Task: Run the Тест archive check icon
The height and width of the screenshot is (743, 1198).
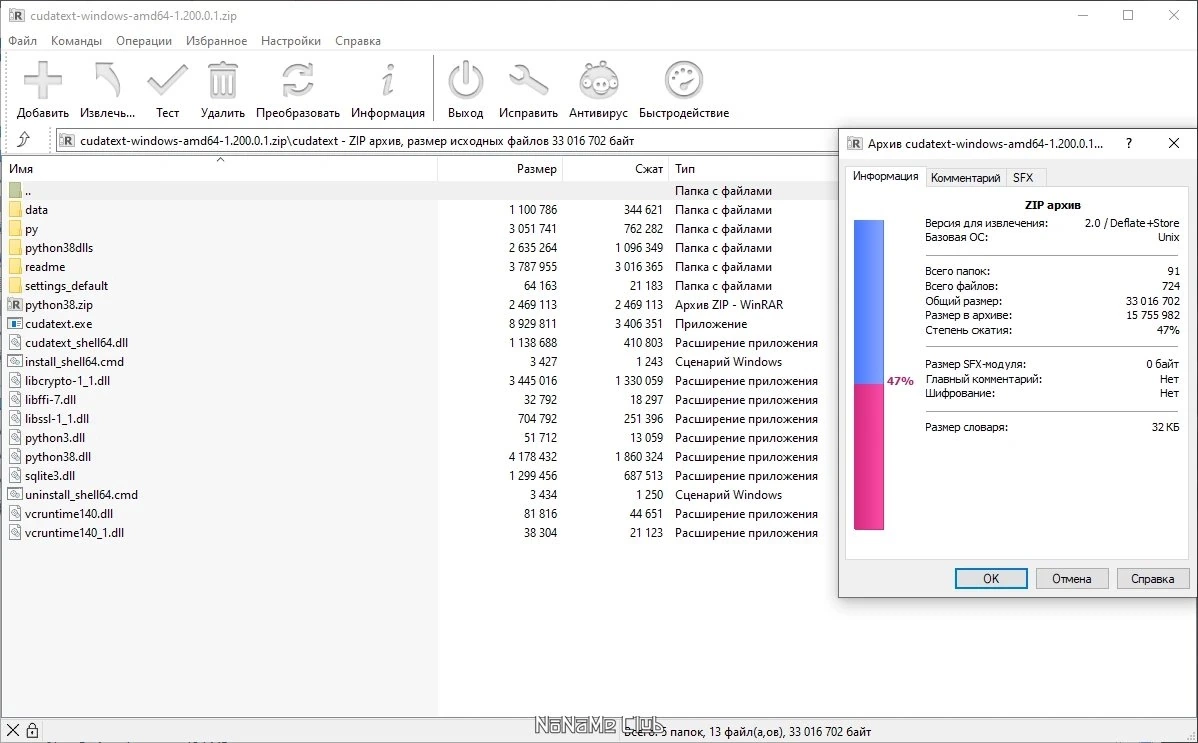Action: 167,80
